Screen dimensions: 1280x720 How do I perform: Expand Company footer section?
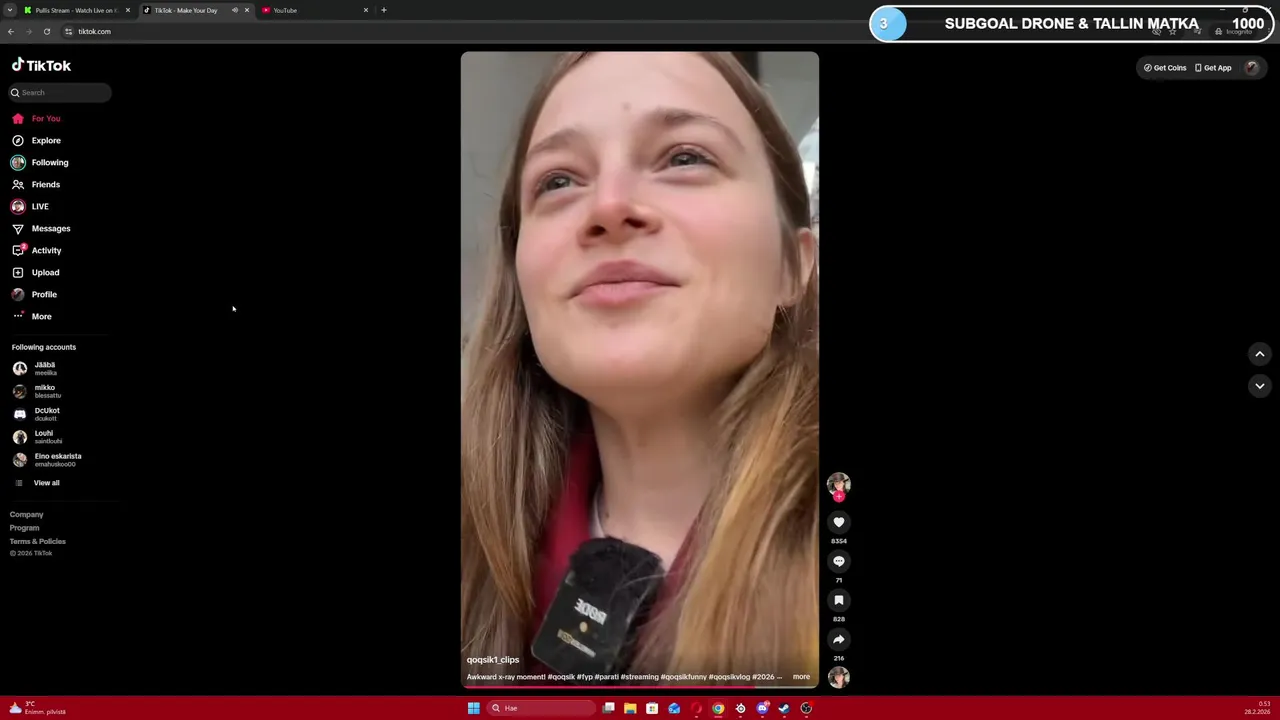(x=27, y=514)
